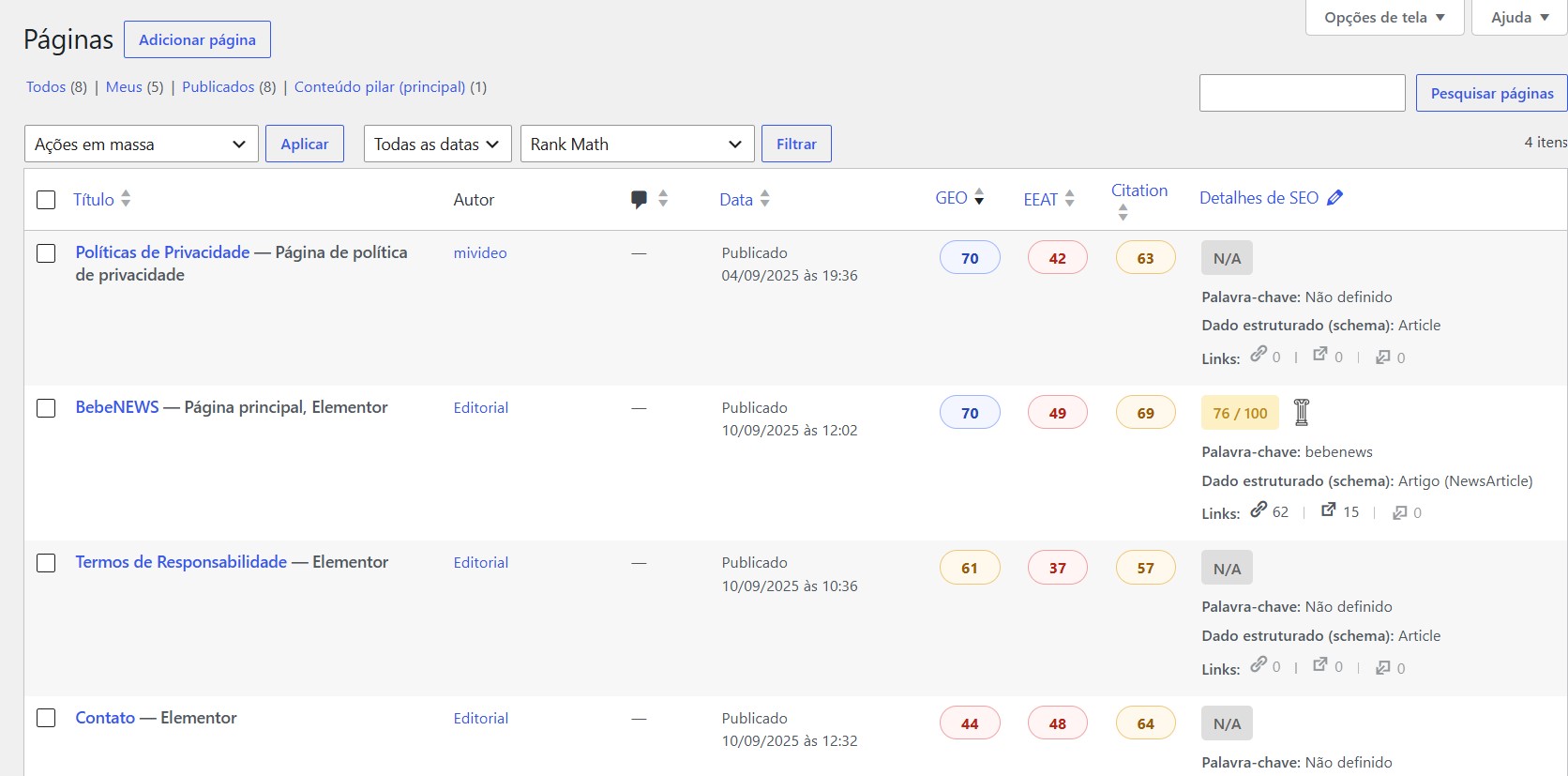This screenshot has width=1568, height=776.
Task: Expand Opções de tela panel
Action: [x=1384, y=17]
